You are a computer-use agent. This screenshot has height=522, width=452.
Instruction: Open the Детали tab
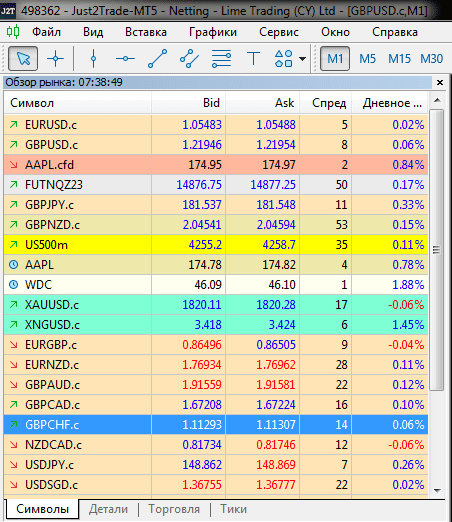(108, 509)
